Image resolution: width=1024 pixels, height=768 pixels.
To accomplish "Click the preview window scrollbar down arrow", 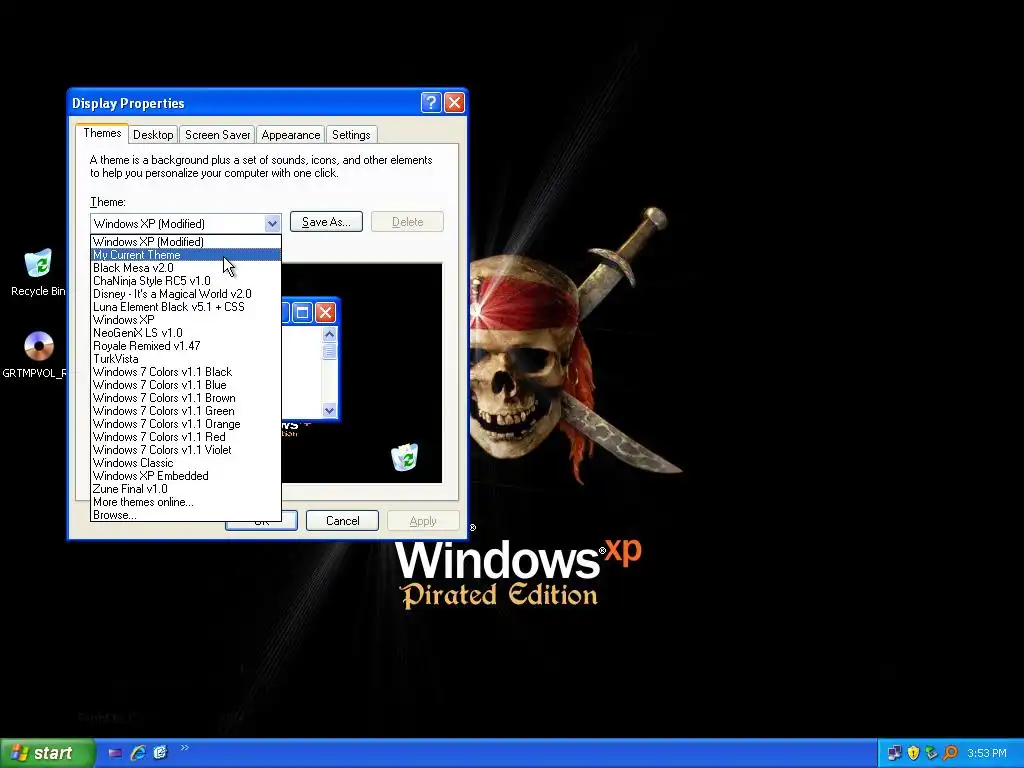I will point(329,410).
